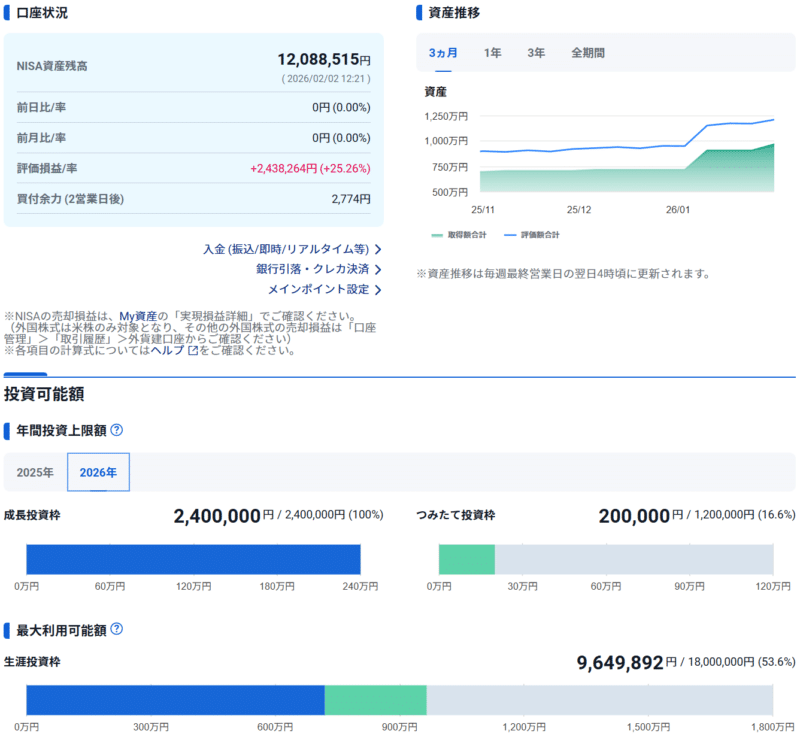This screenshot has width=800, height=734.
Task: Click help icon next to 最大利用可能額
Action: (117, 629)
